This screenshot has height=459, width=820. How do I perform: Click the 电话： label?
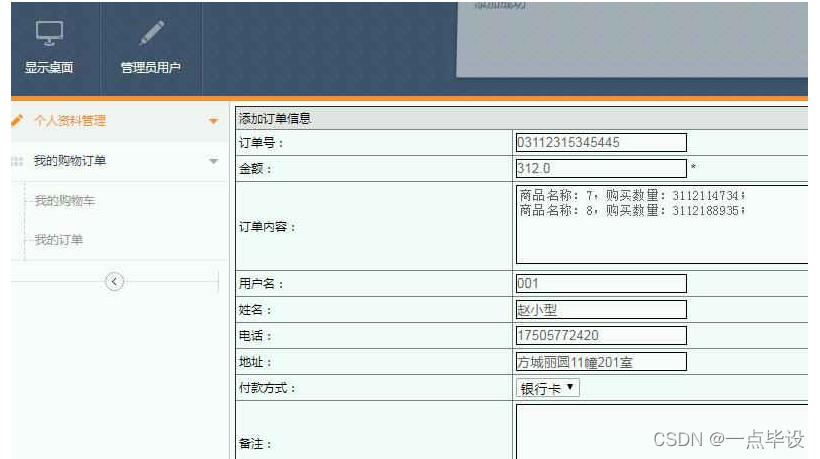point(255,336)
